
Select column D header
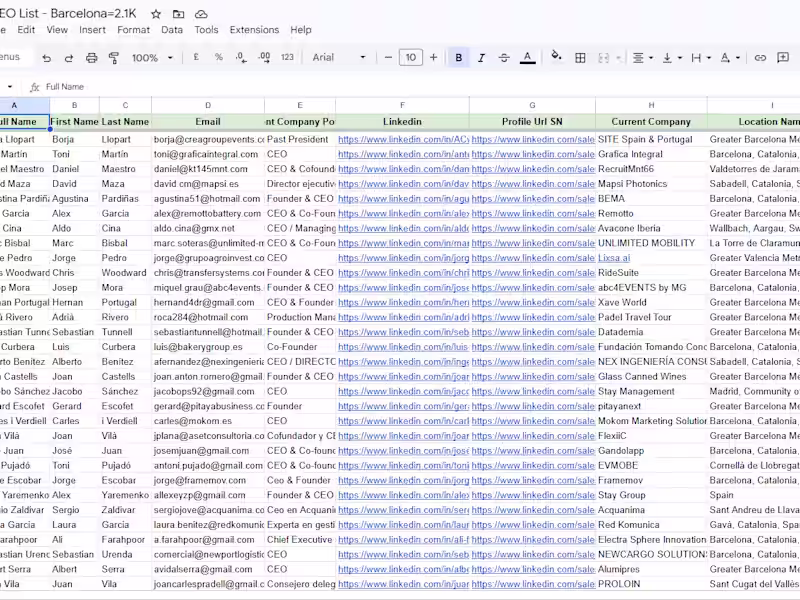[208, 105]
